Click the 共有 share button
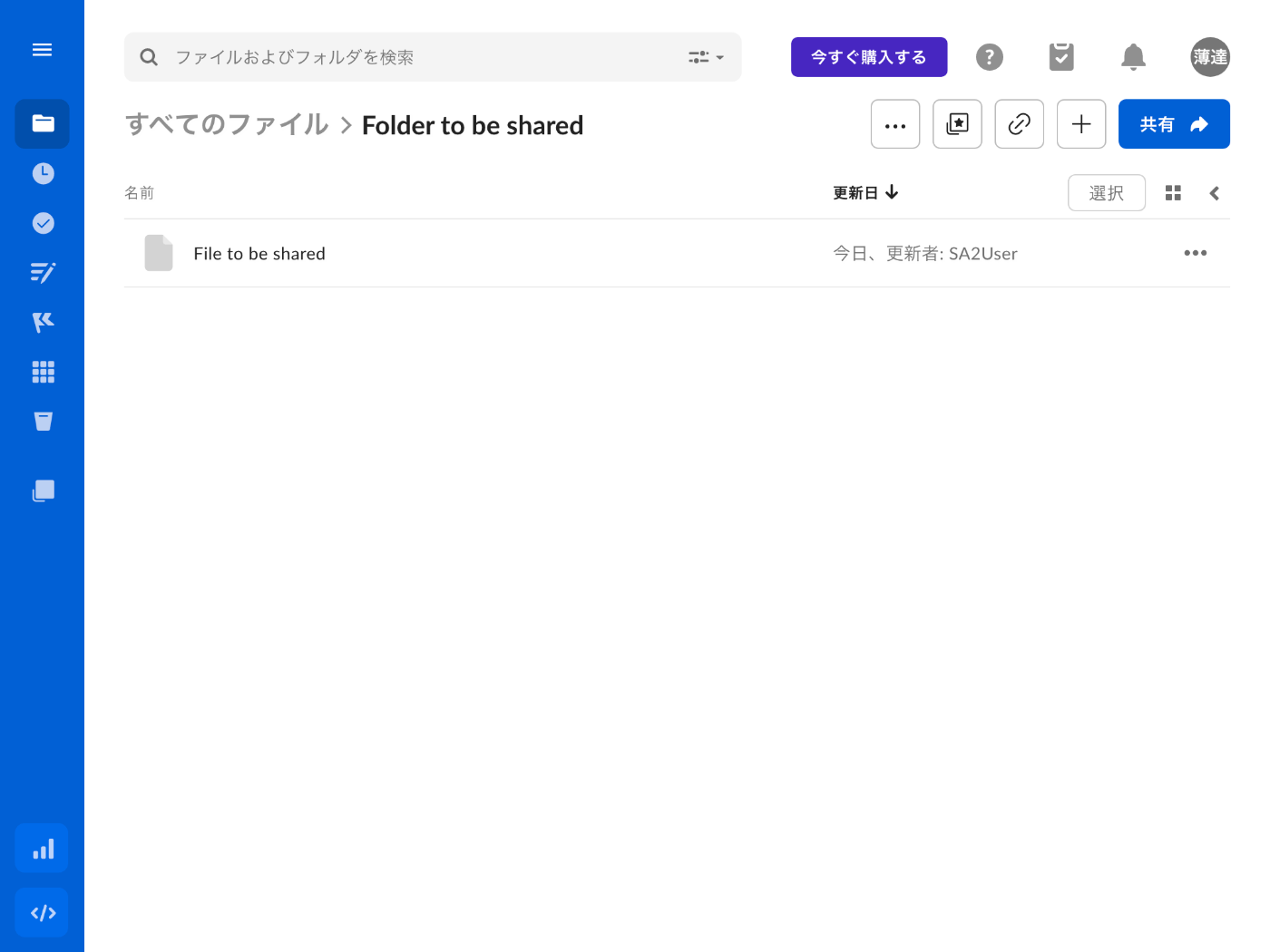 pyautogui.click(x=1174, y=124)
